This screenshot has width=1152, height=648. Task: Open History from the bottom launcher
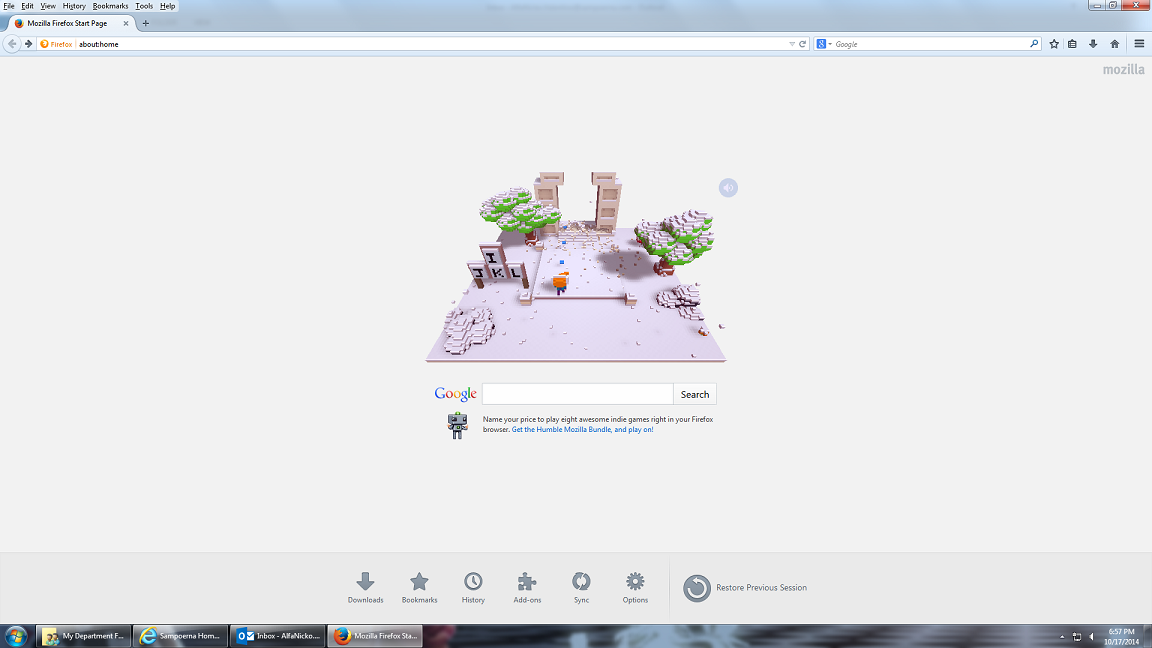point(473,588)
